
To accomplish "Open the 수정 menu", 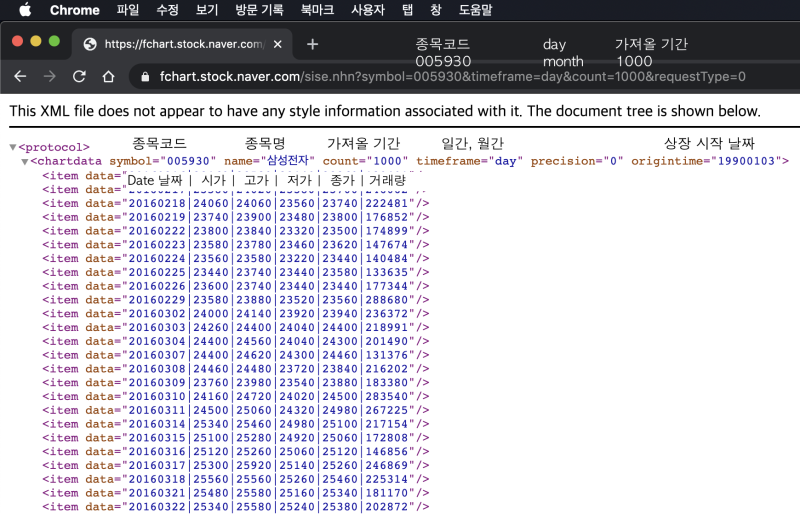I will pyautogui.click(x=167, y=10).
